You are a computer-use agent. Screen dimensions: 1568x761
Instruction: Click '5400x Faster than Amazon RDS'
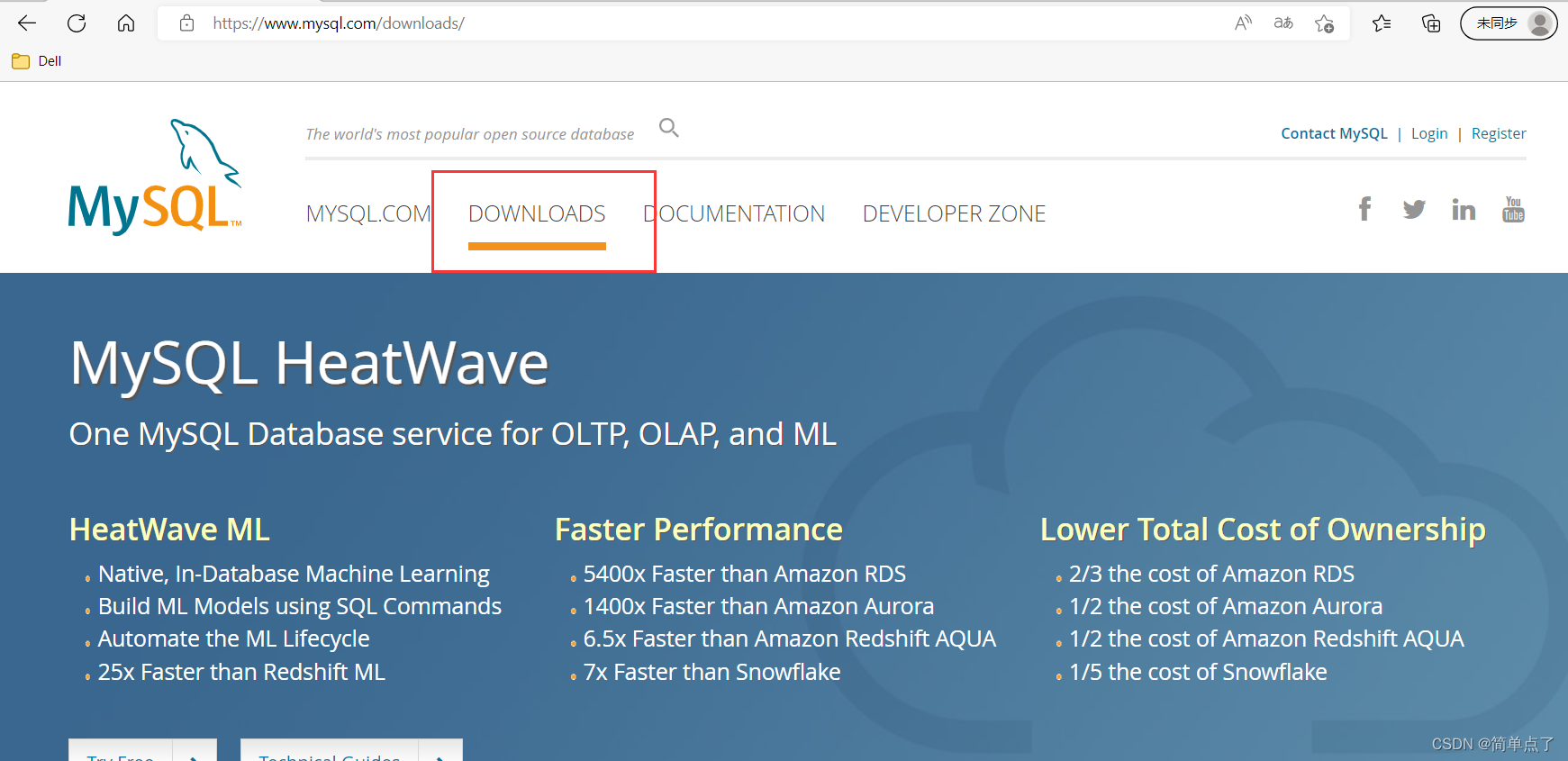[x=745, y=574]
